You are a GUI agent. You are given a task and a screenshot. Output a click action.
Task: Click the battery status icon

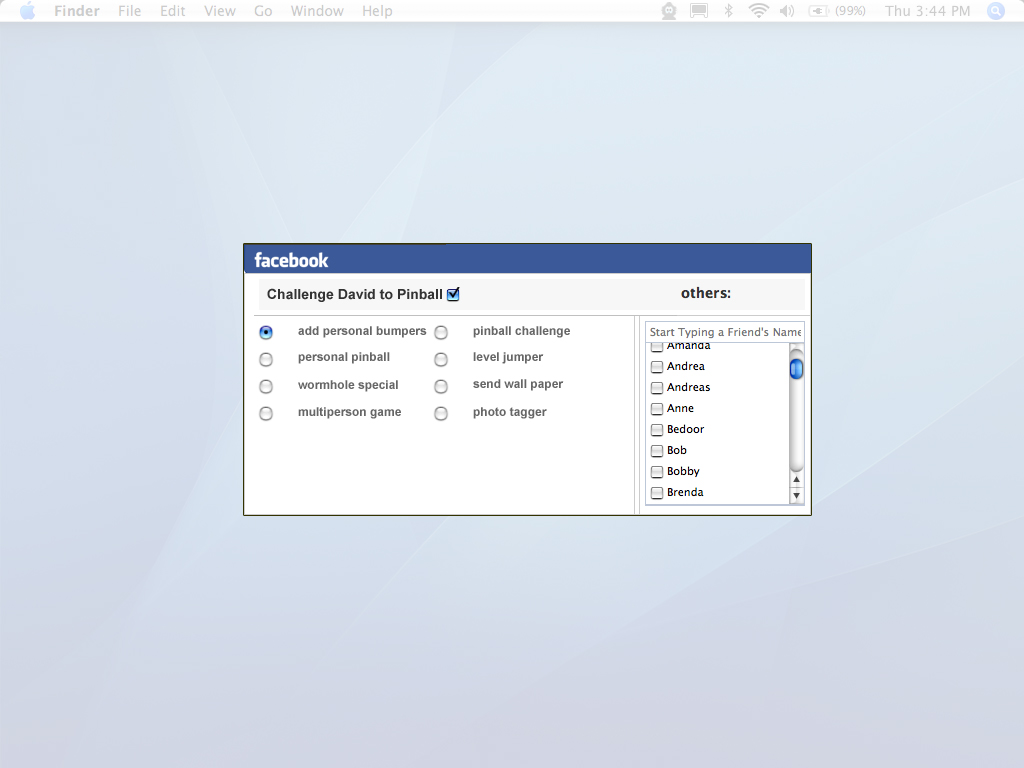(819, 11)
